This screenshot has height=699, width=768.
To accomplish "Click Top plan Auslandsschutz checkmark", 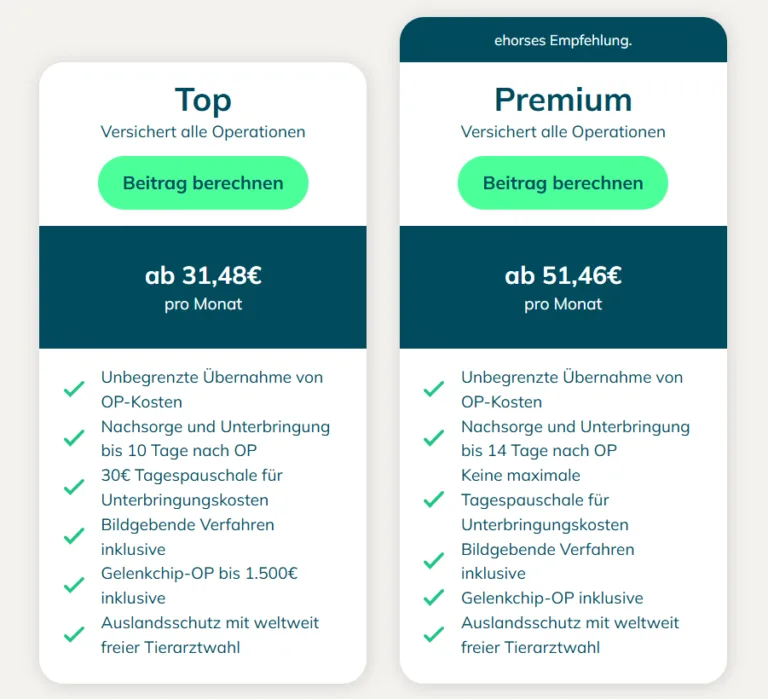I will (x=74, y=634).
